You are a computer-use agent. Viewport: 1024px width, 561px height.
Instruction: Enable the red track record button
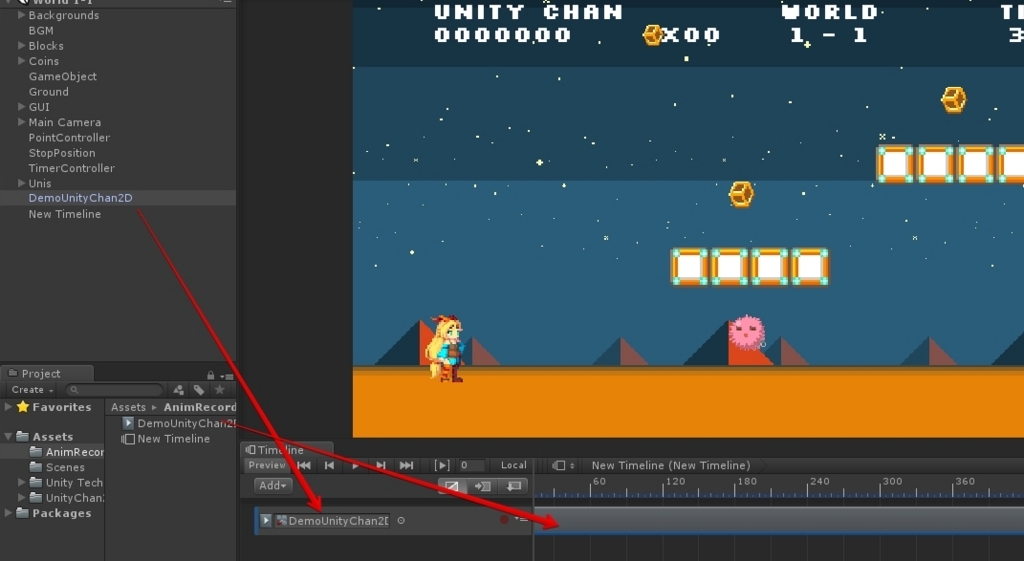point(504,520)
